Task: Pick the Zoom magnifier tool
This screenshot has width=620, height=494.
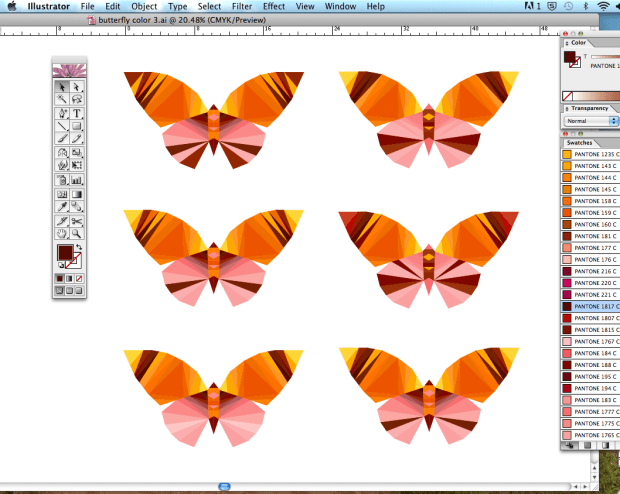Action: click(77, 233)
